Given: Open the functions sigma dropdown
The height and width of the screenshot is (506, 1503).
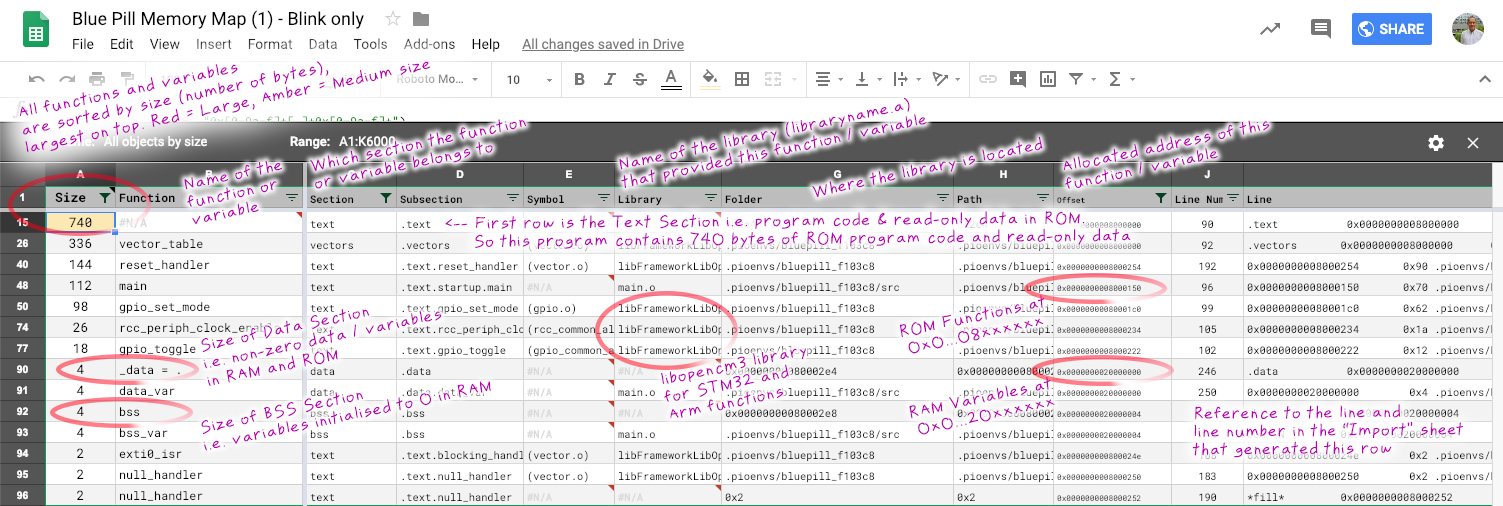Looking at the screenshot, I should tap(1119, 79).
